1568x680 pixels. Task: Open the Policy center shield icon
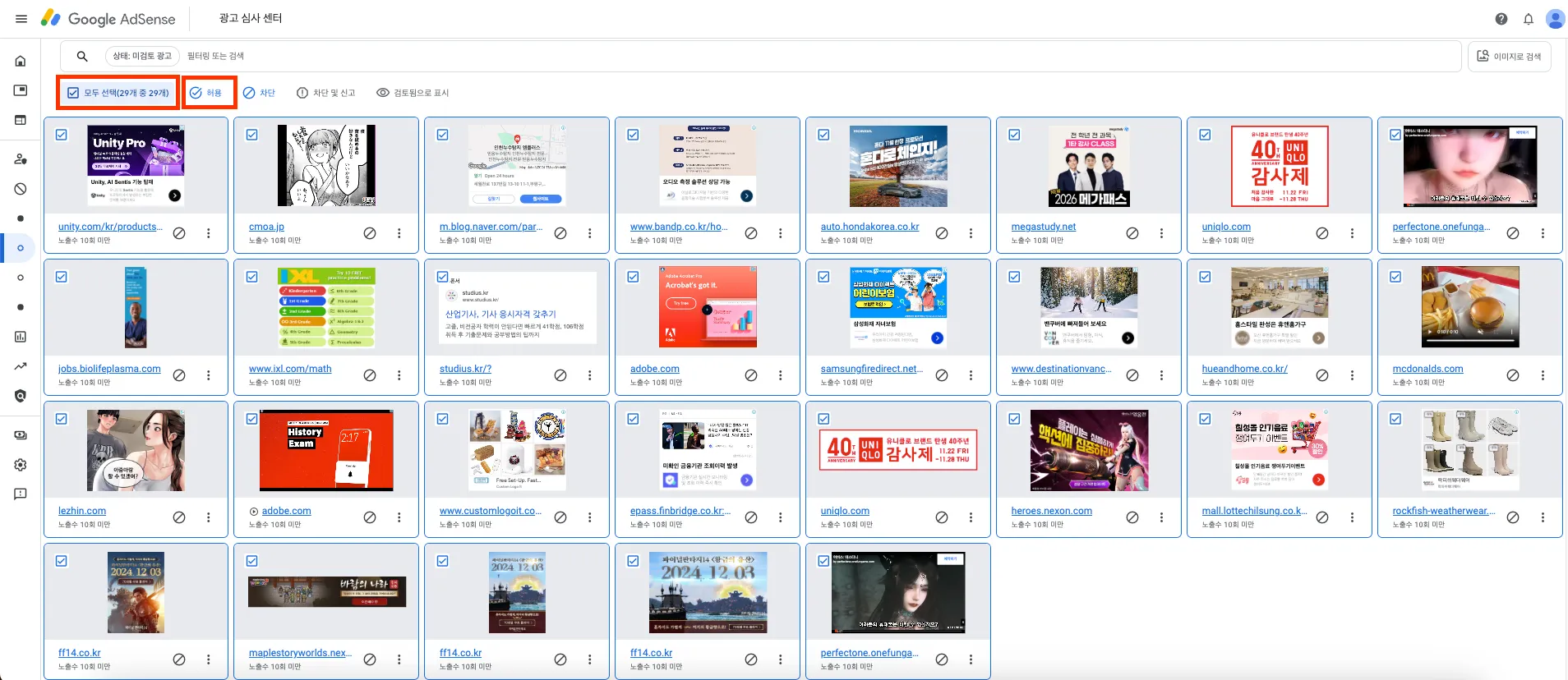pyautogui.click(x=21, y=396)
